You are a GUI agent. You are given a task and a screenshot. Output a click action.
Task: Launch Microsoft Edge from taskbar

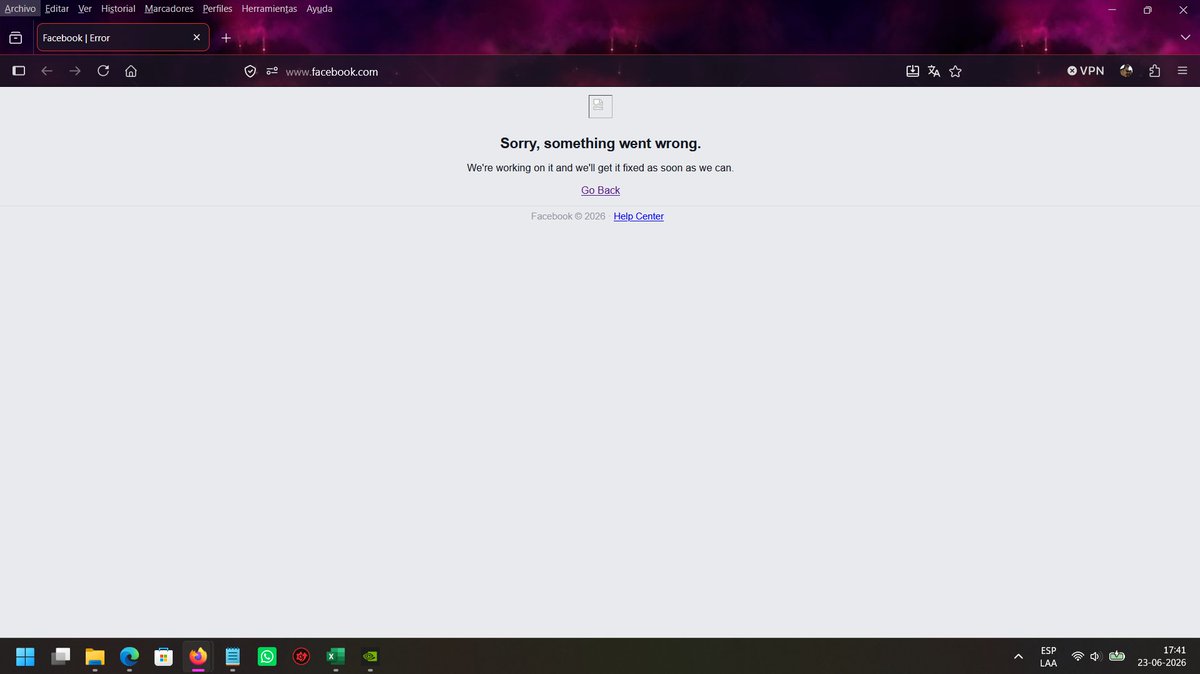click(x=129, y=656)
